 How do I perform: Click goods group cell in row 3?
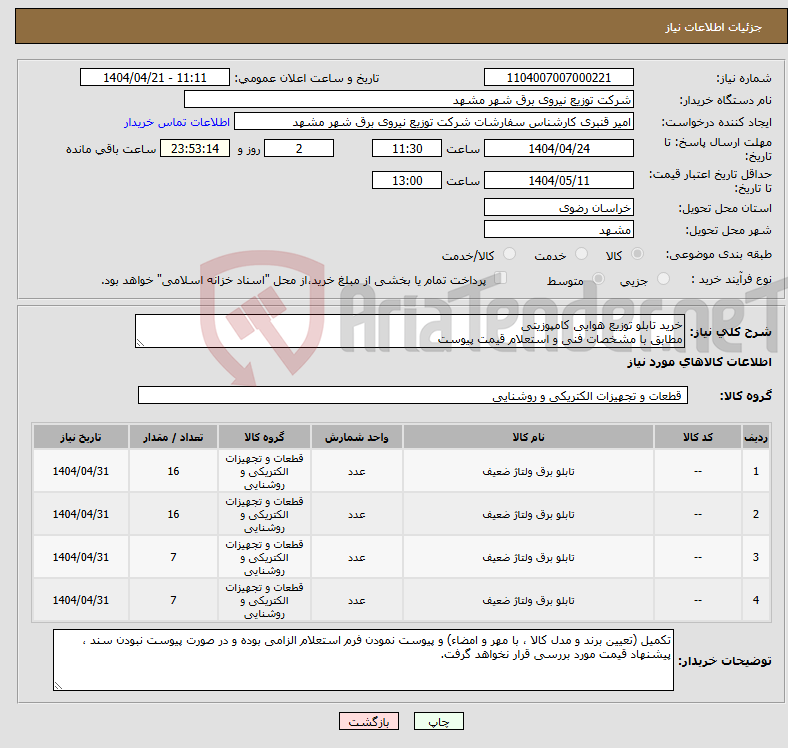tap(264, 557)
